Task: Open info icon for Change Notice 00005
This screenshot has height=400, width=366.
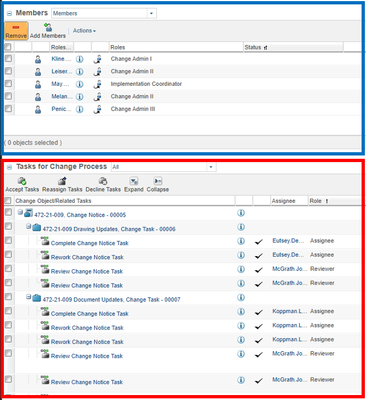Action: coord(241,213)
